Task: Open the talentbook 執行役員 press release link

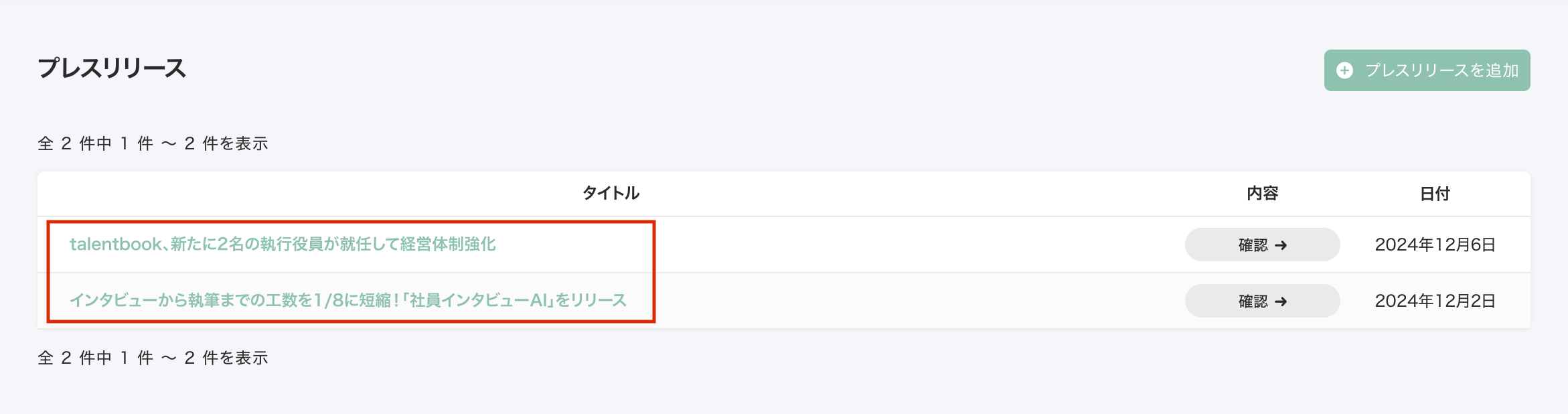Action: coord(283,245)
